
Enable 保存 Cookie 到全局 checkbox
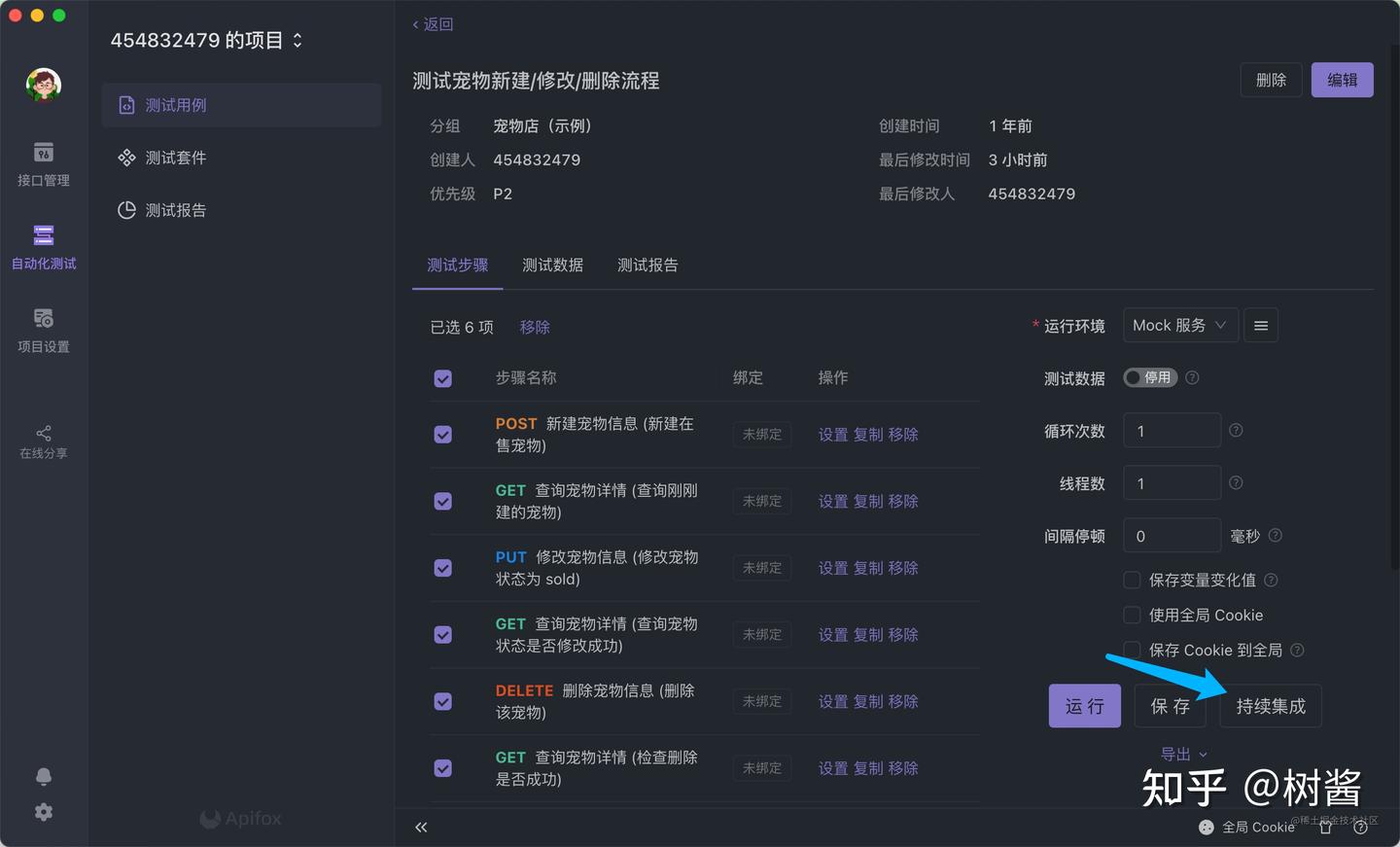(x=1132, y=650)
